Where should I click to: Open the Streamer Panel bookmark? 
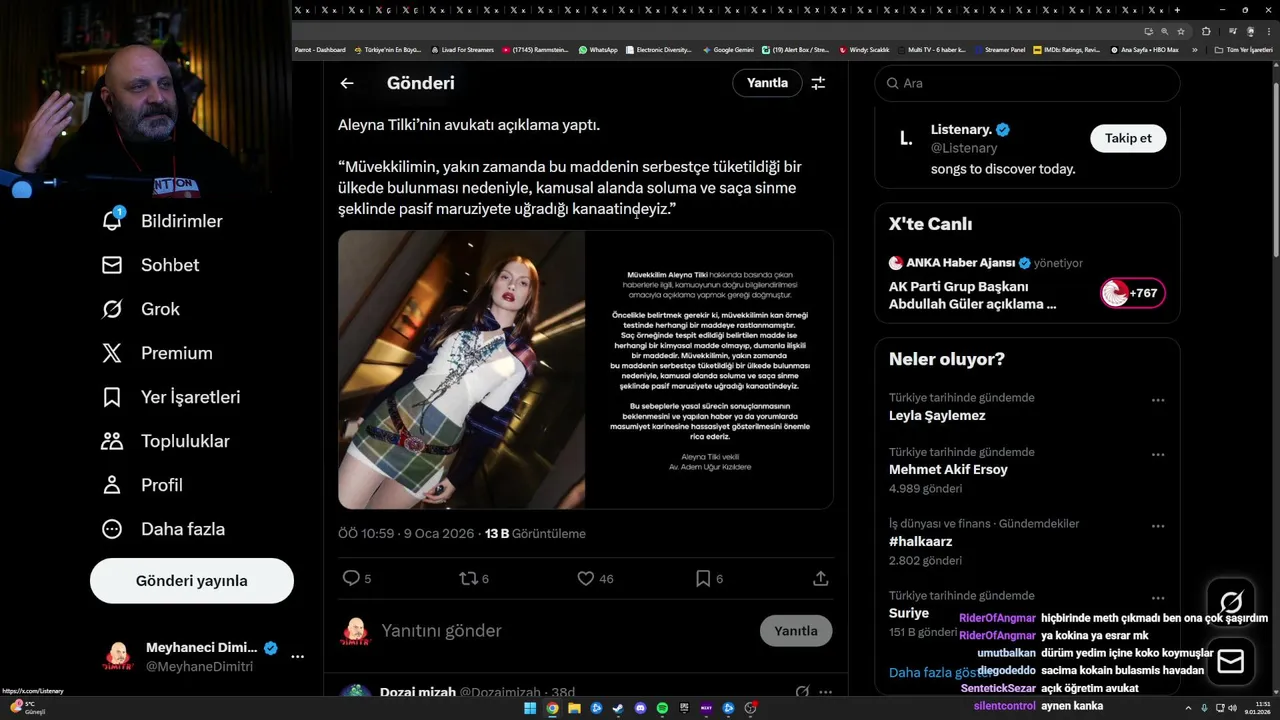(999, 49)
